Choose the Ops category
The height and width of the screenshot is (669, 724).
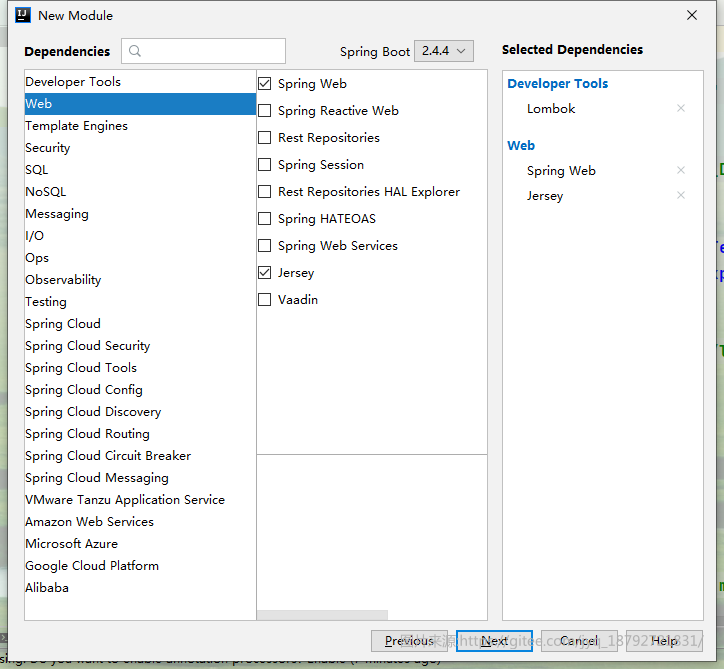[x=140, y=258]
